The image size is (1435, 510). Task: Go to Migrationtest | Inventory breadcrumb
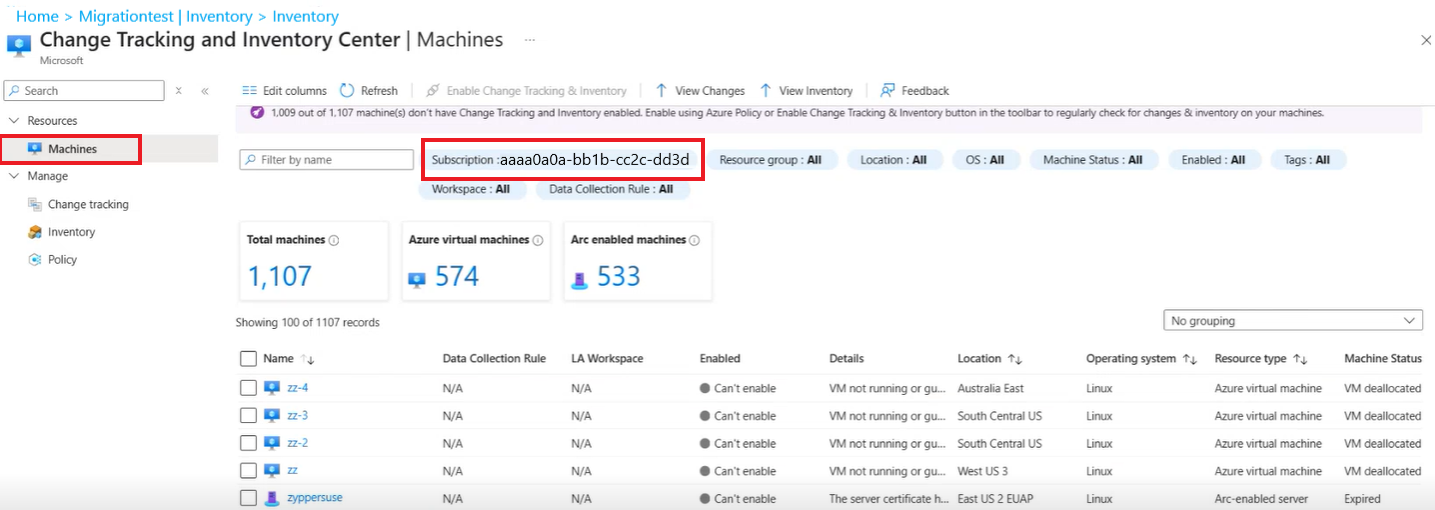pyautogui.click(x=166, y=16)
